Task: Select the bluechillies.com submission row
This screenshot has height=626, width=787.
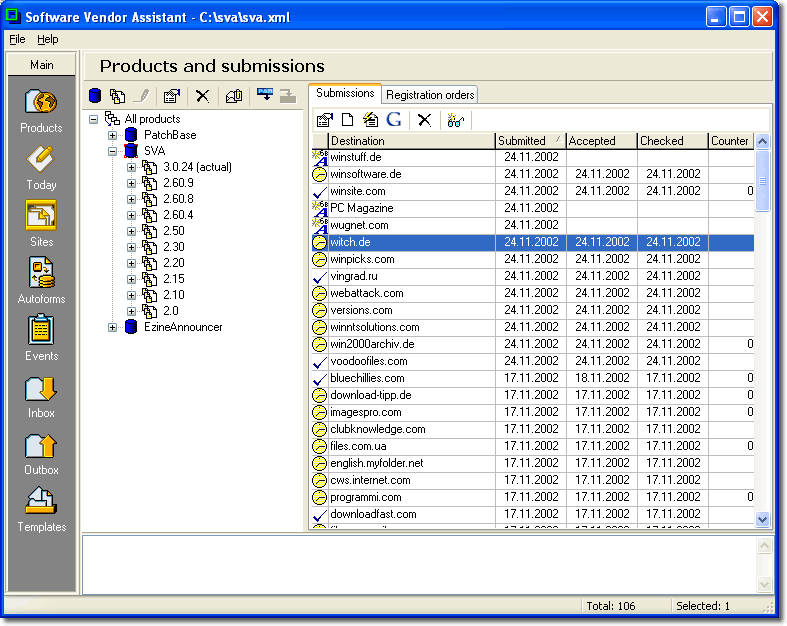Action: 533,379
